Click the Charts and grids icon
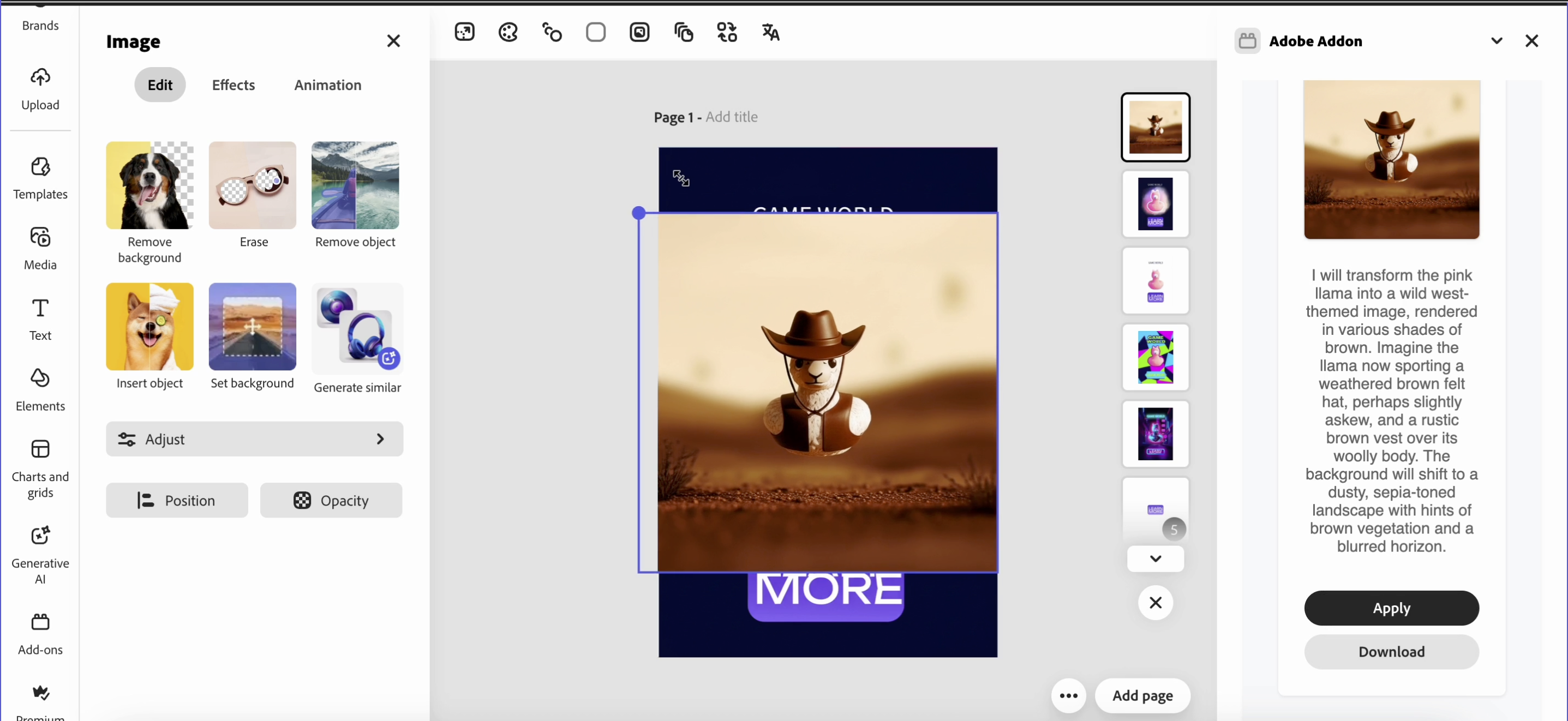 (x=40, y=449)
